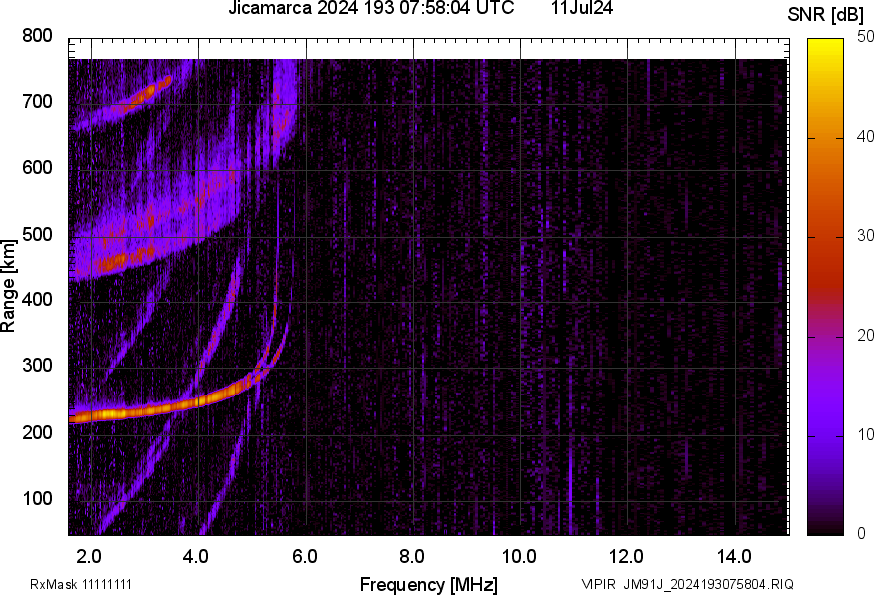Click the frequency tick label '10.0'
This screenshot has width=874, height=595.
pos(519,557)
